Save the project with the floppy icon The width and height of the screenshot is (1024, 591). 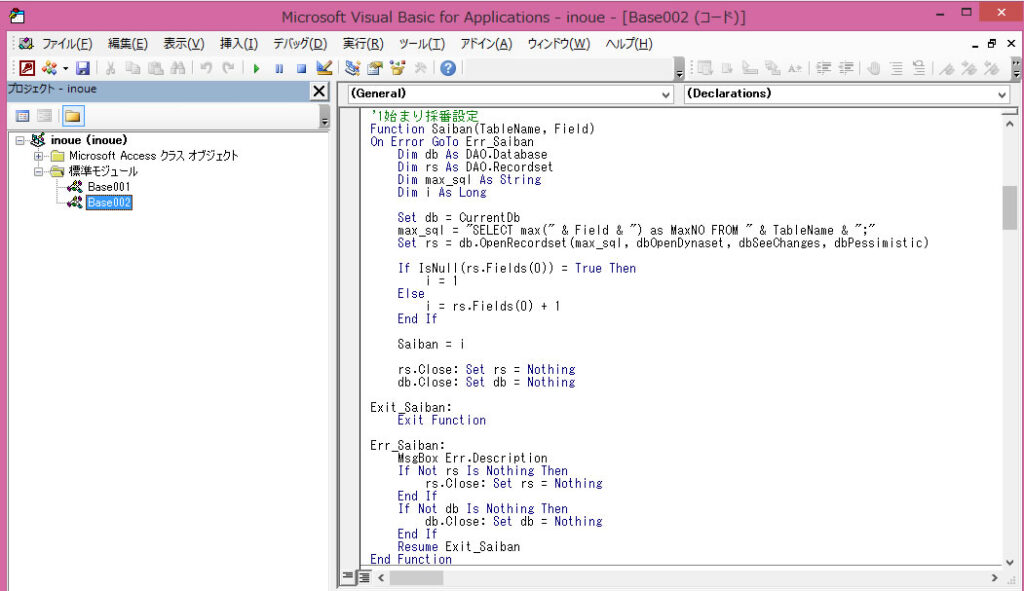pyautogui.click(x=82, y=68)
